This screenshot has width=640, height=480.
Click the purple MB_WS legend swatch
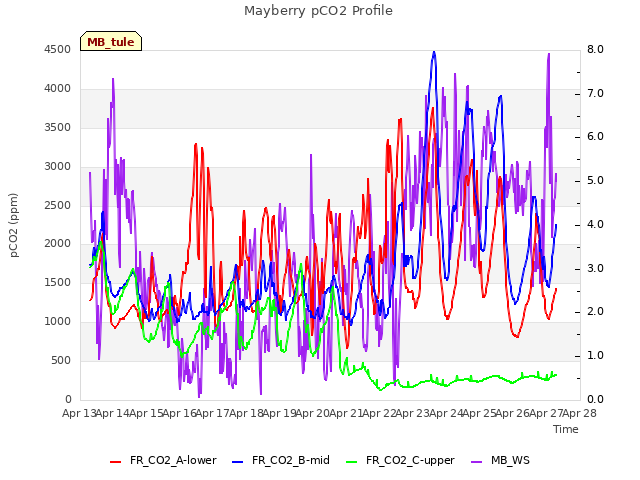(x=476, y=462)
